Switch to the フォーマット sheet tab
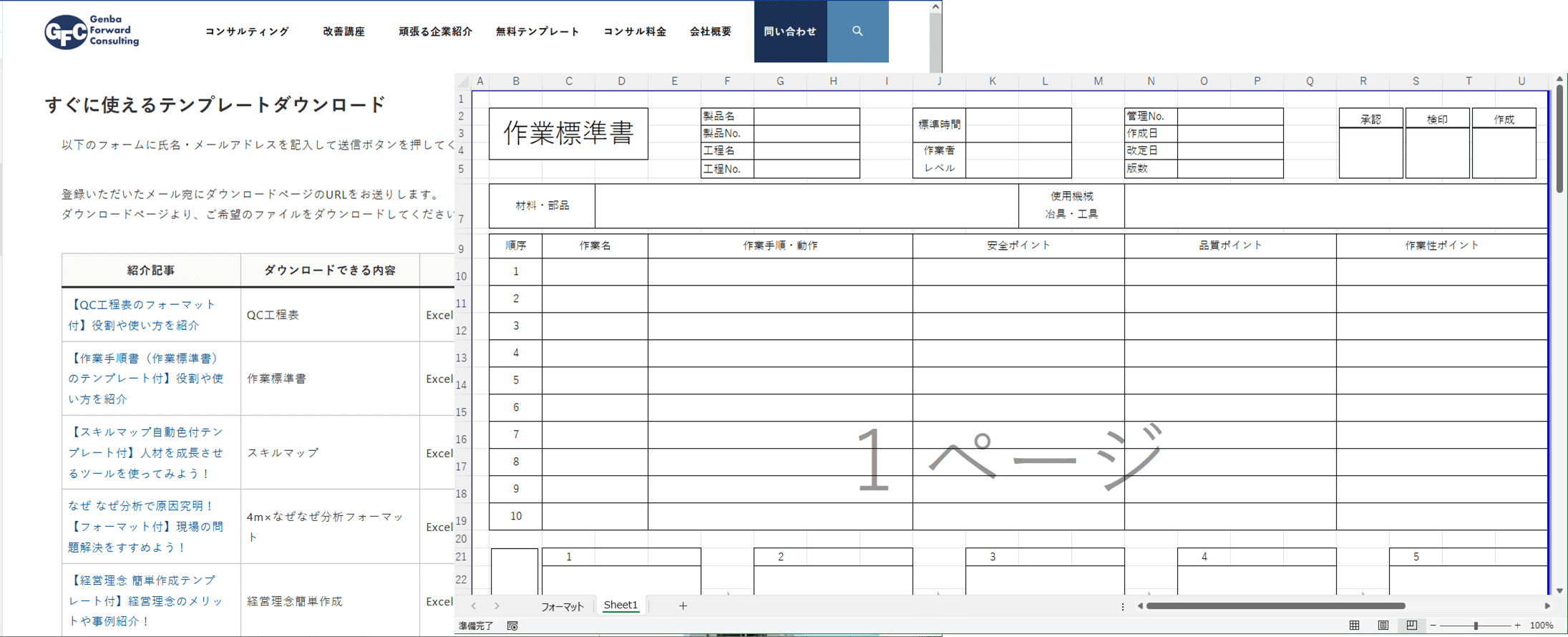Viewport: 1568px width, 637px height. (x=563, y=606)
